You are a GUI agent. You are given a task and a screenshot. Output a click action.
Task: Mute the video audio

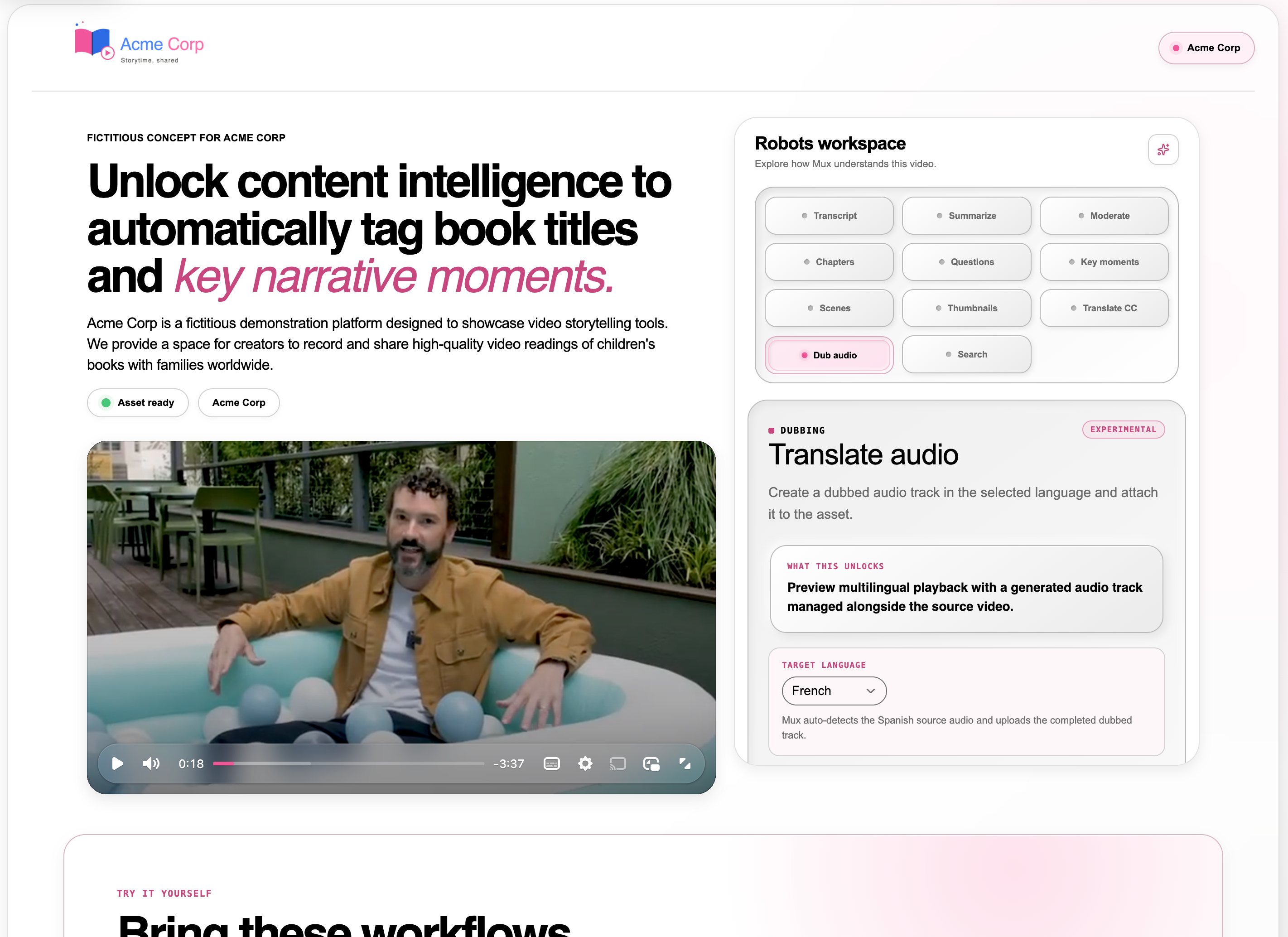click(x=151, y=763)
